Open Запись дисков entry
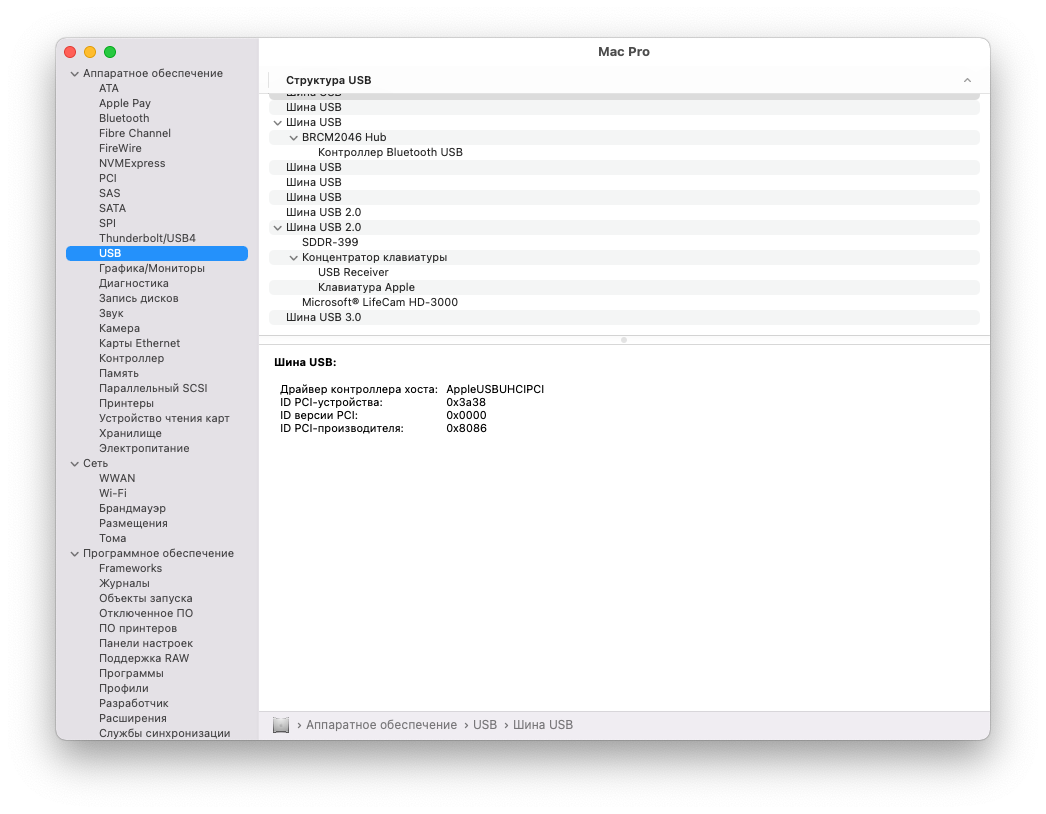Image resolution: width=1046 pixels, height=814 pixels. tap(139, 298)
